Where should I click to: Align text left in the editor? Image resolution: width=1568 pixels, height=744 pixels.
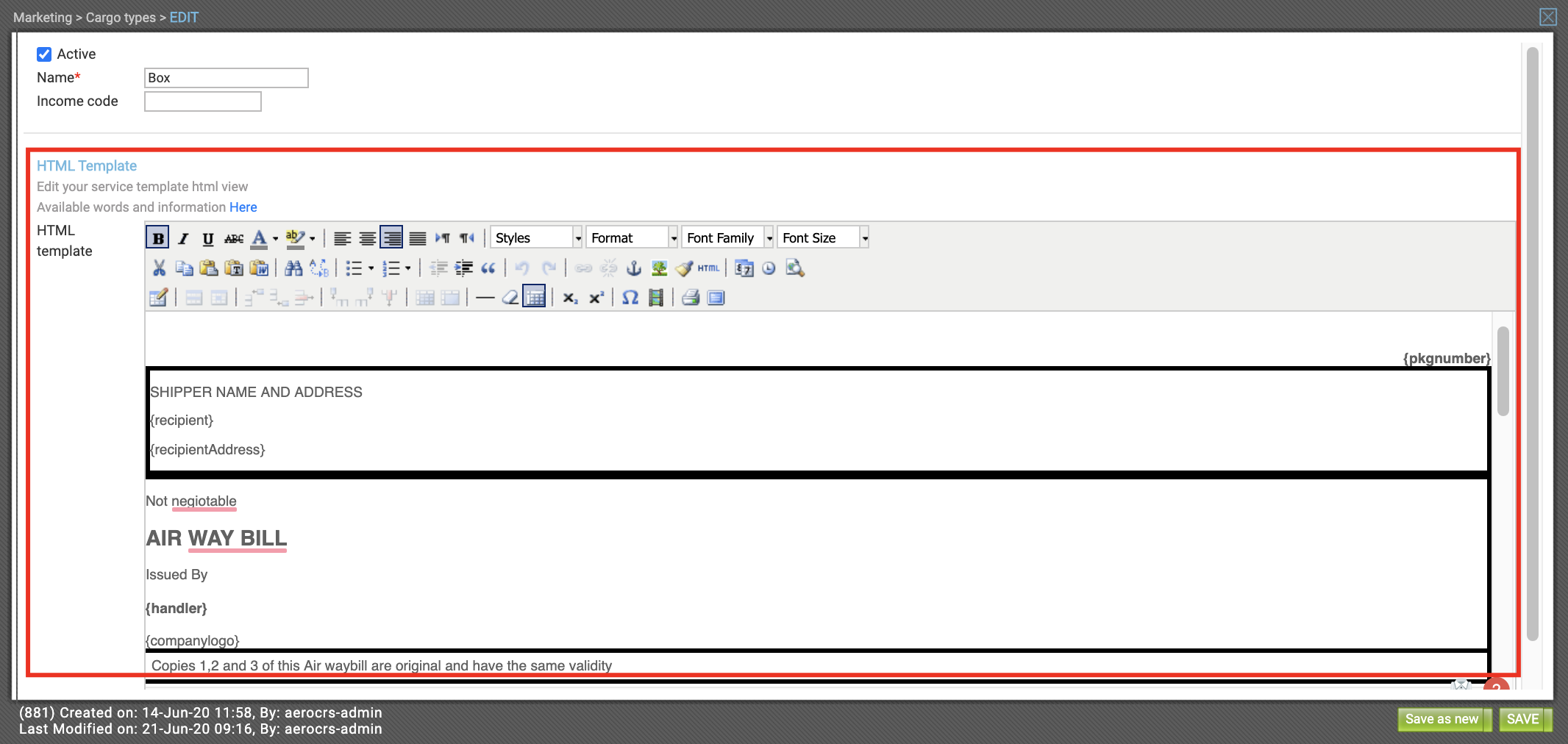342,237
